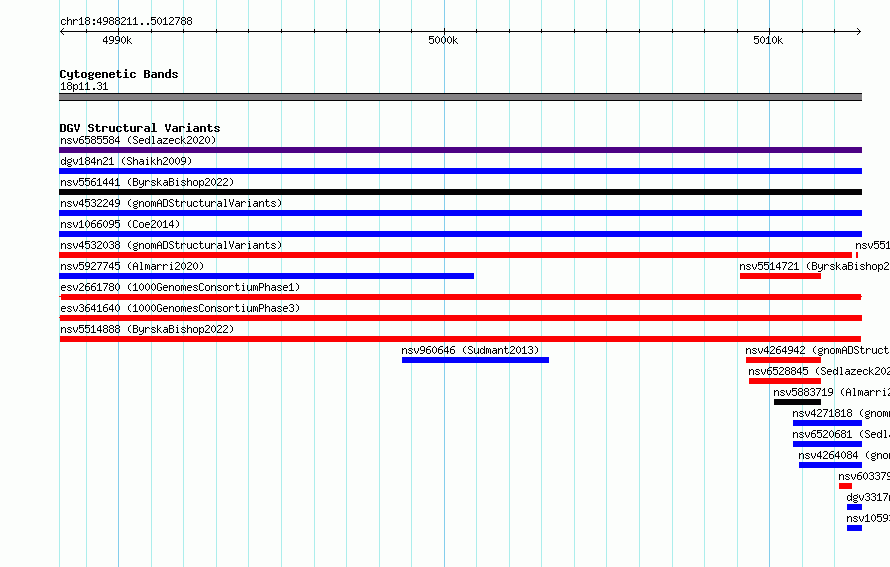Click the blue nsv4264084 variant bar
The height and width of the screenshot is (567, 890).
[x=830, y=465]
